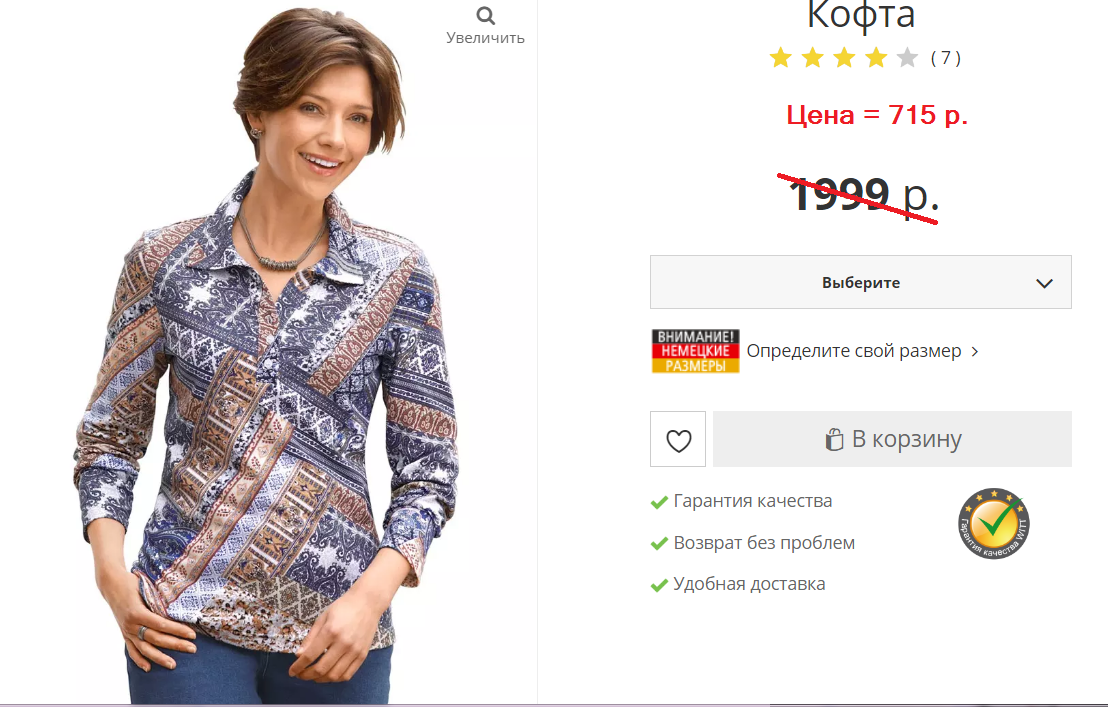Click green checkmark beside Возврат без проблем
1108x707 pixels.
[659, 543]
